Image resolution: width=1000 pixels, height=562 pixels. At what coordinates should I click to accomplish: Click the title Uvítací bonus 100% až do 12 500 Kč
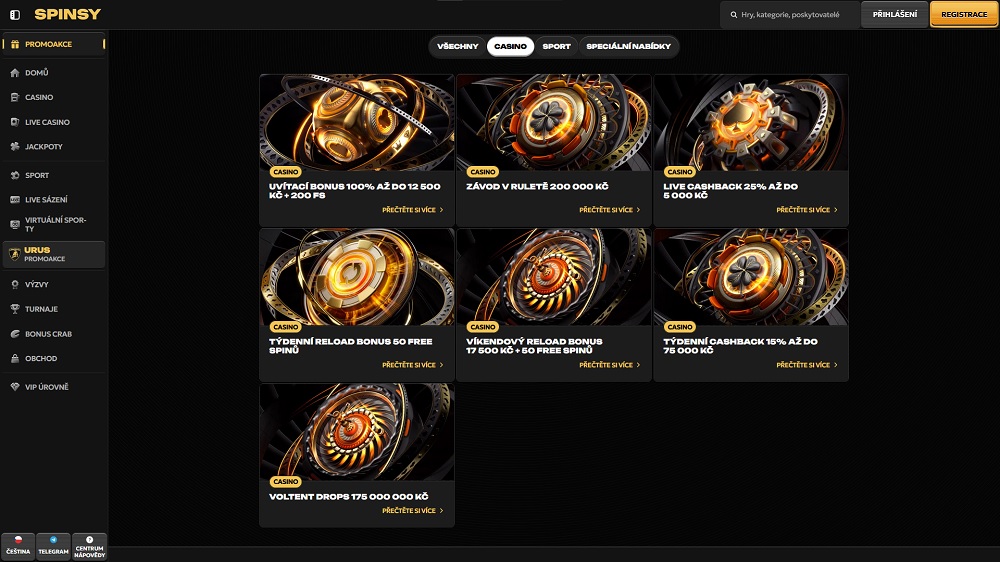355,191
